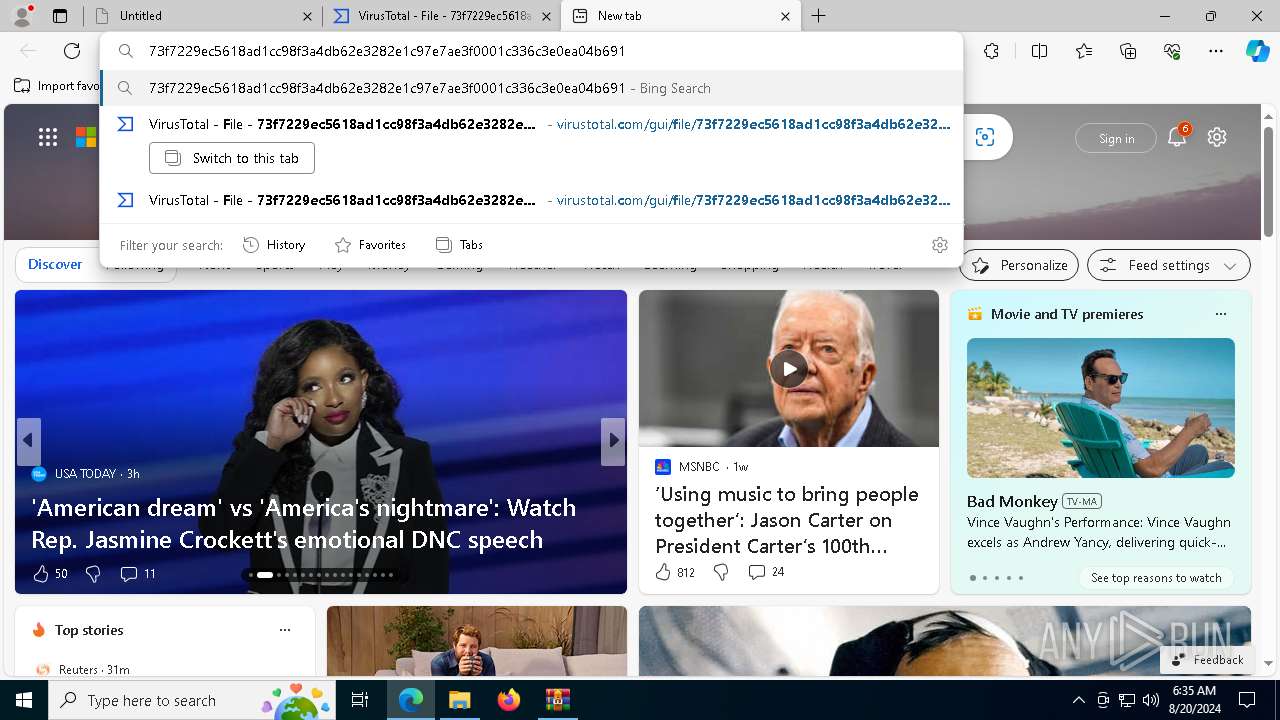Open the Import favorites bookmark
Screen dimensions: 1280x720
click(57, 86)
